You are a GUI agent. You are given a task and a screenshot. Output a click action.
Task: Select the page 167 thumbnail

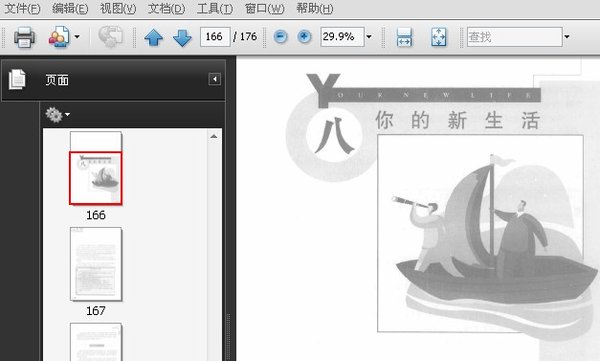[96, 264]
